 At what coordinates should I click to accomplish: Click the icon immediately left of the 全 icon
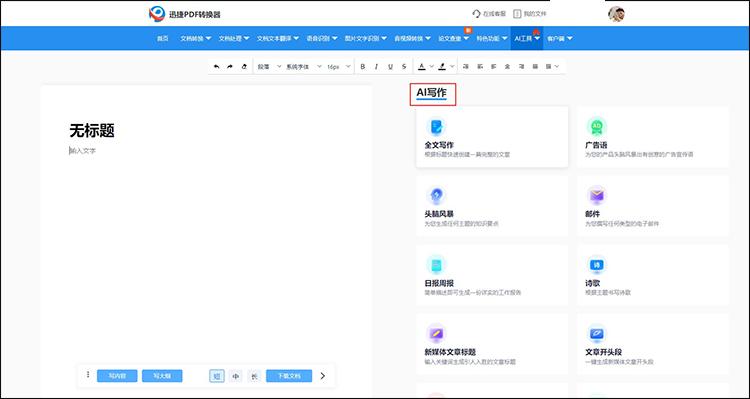click(x=494, y=66)
